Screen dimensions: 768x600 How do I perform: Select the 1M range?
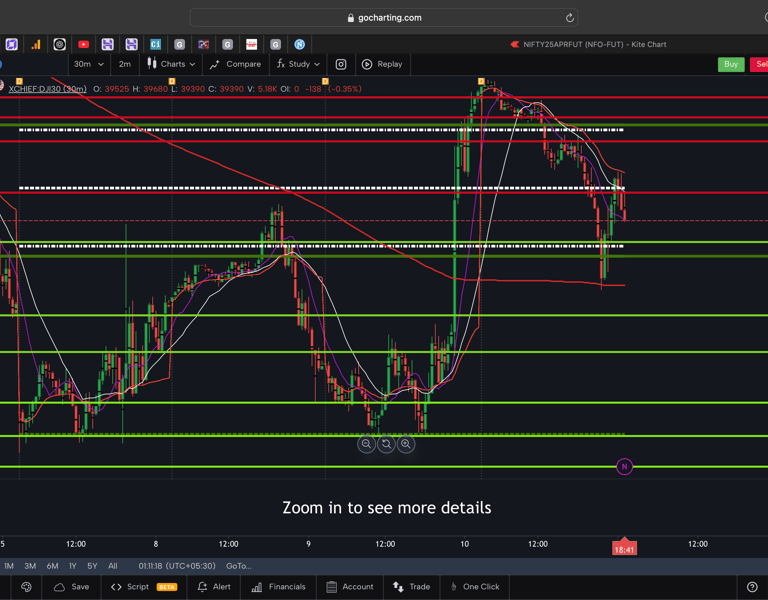point(9,566)
